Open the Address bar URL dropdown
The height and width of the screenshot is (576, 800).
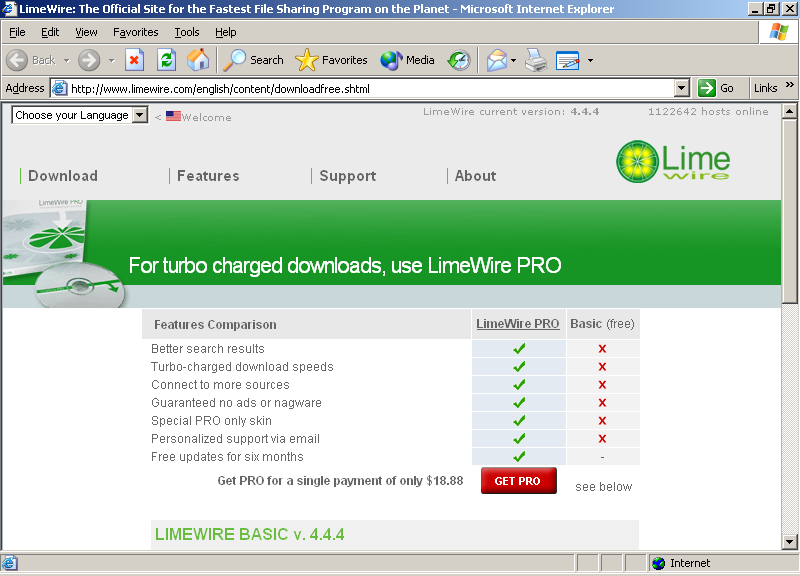pyautogui.click(x=682, y=88)
